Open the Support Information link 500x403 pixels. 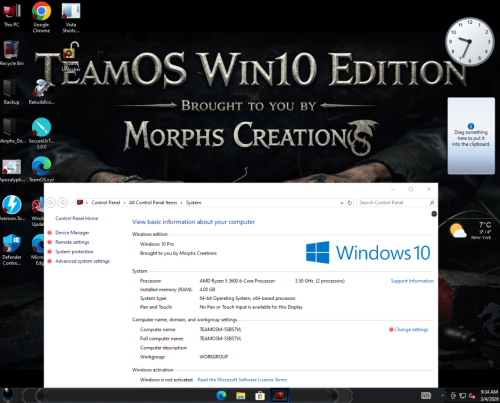point(412,281)
